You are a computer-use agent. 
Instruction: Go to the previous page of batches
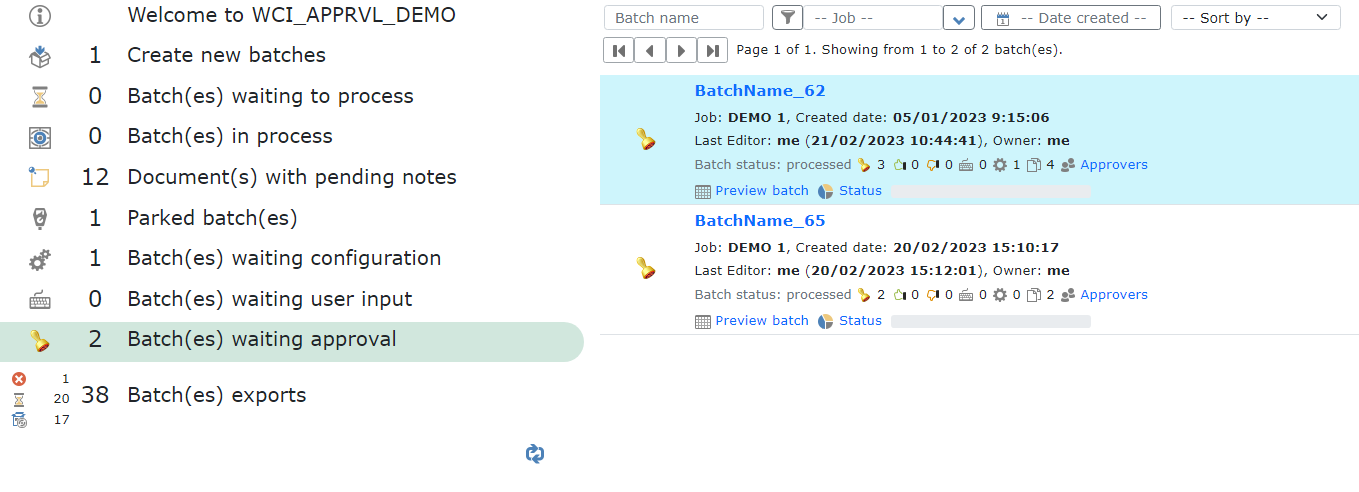(649, 50)
